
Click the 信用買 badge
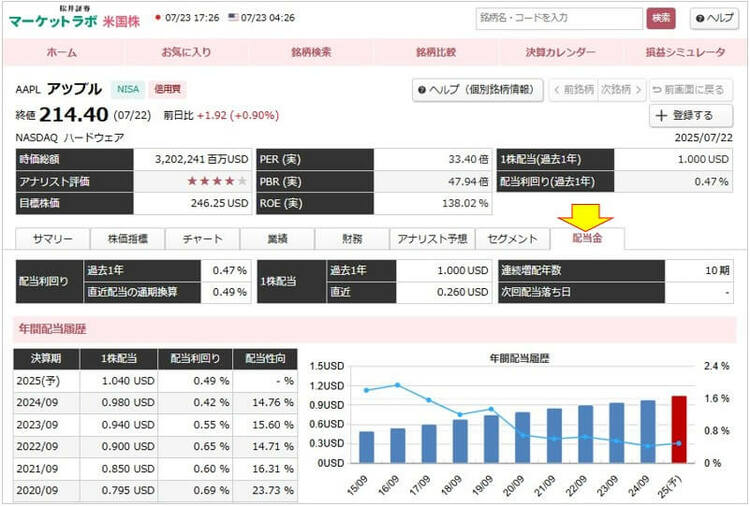click(167, 89)
